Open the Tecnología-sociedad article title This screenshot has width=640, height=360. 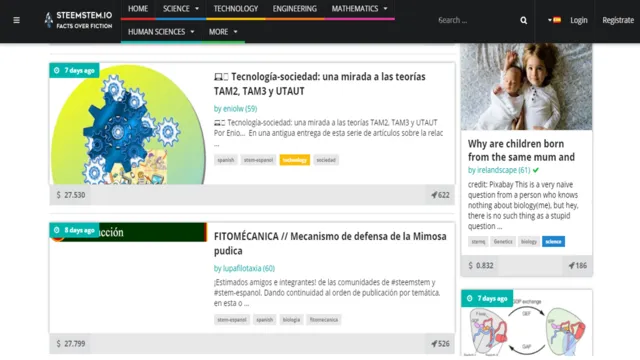pos(320,84)
